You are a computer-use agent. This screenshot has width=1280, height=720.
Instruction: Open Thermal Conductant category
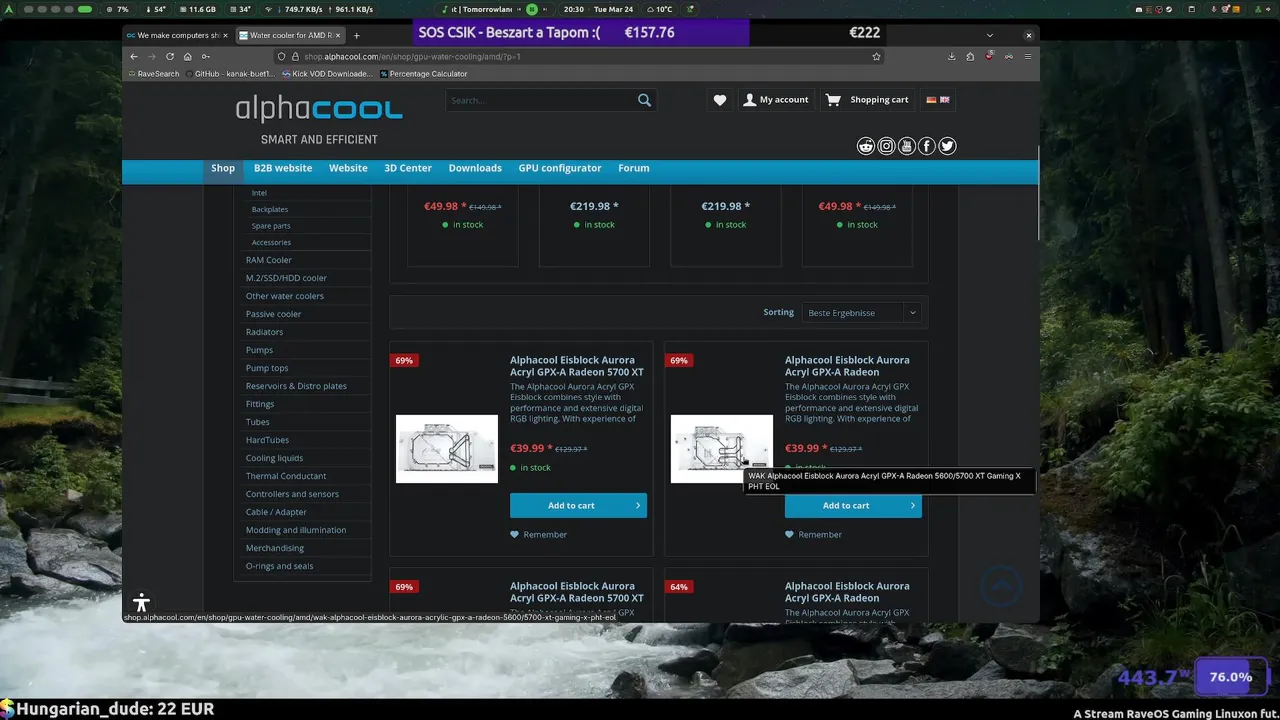pyautogui.click(x=286, y=476)
